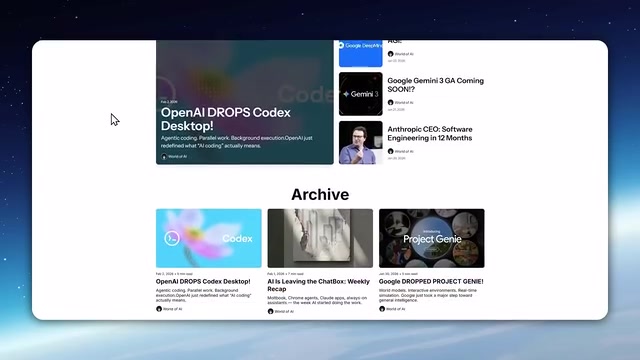Click the date on the featured Codex card
The height and width of the screenshot is (360, 640).
[169, 102]
